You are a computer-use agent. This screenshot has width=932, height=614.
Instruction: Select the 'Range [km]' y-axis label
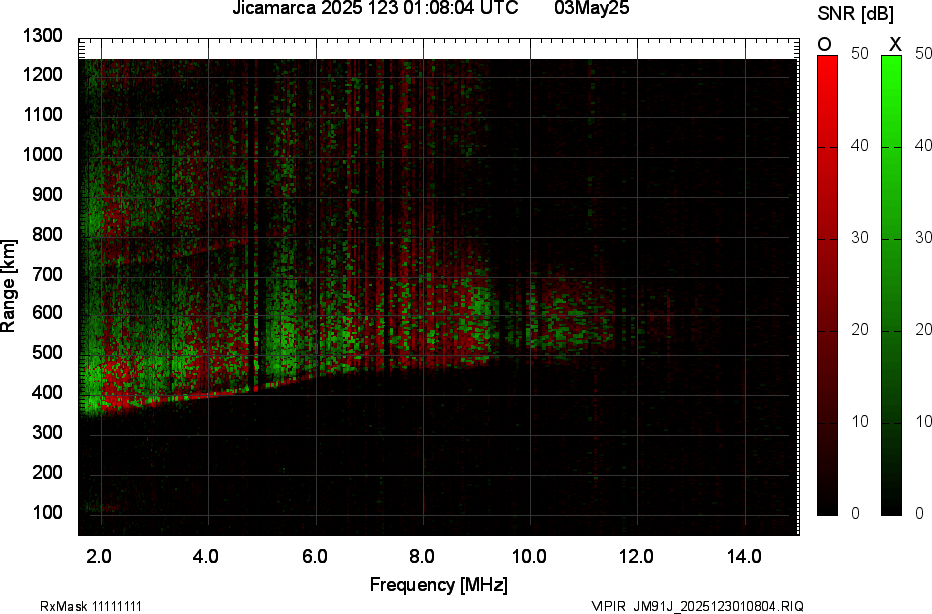(9, 287)
